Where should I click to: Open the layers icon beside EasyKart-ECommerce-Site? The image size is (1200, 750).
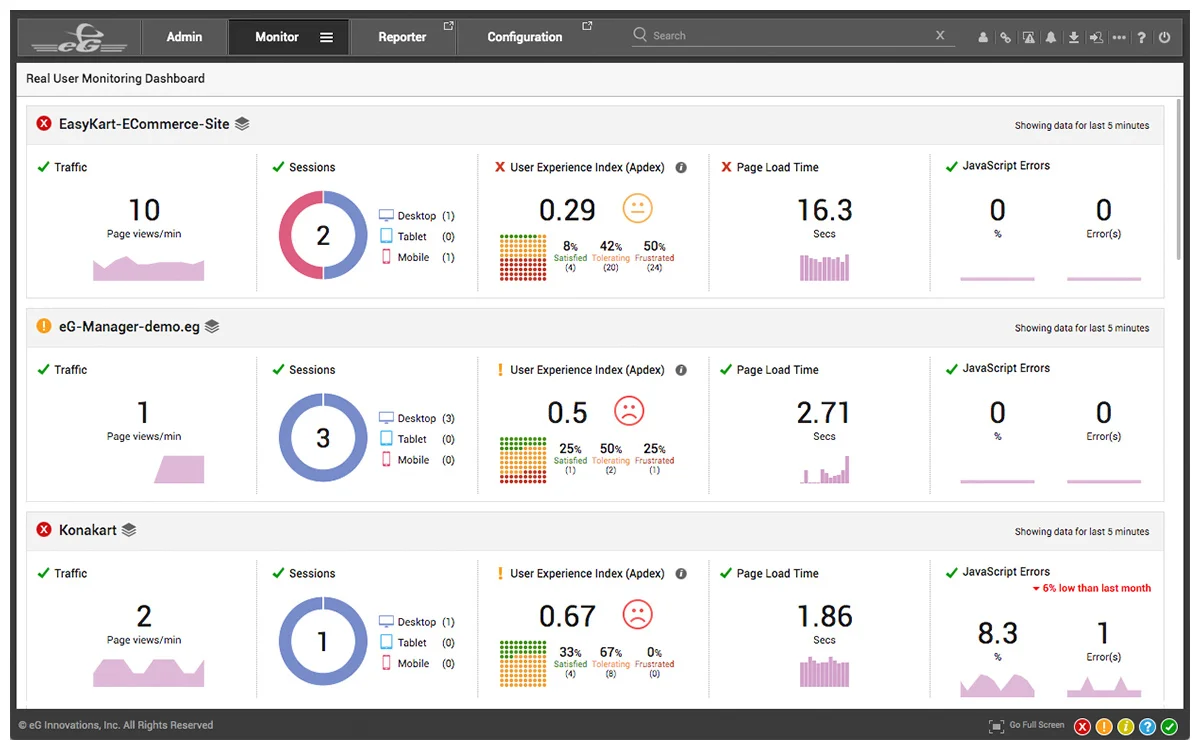[242, 124]
